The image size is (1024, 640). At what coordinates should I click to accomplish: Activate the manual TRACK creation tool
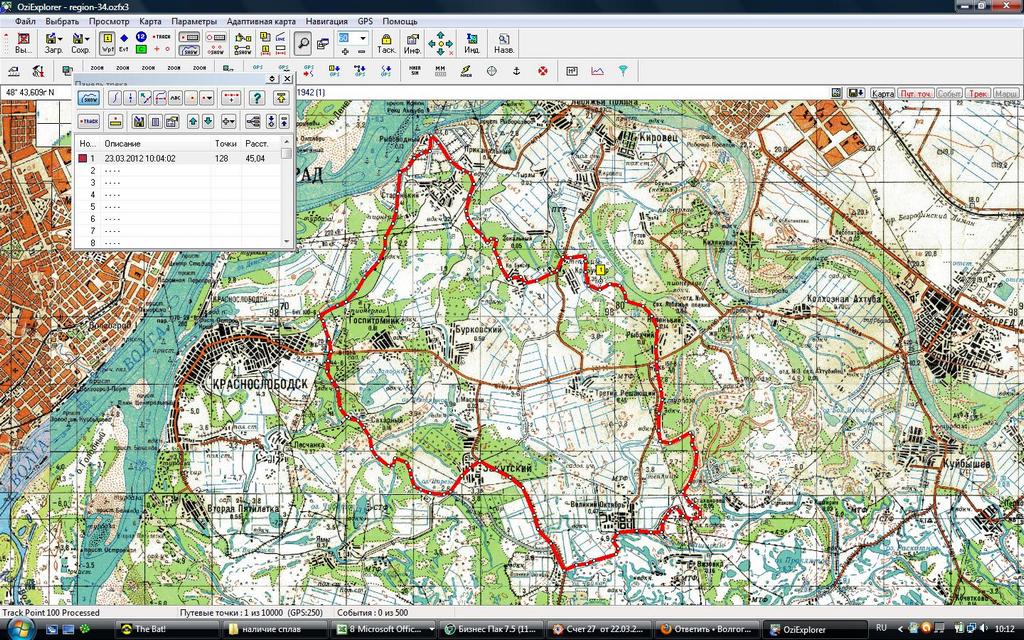pyautogui.click(x=161, y=37)
